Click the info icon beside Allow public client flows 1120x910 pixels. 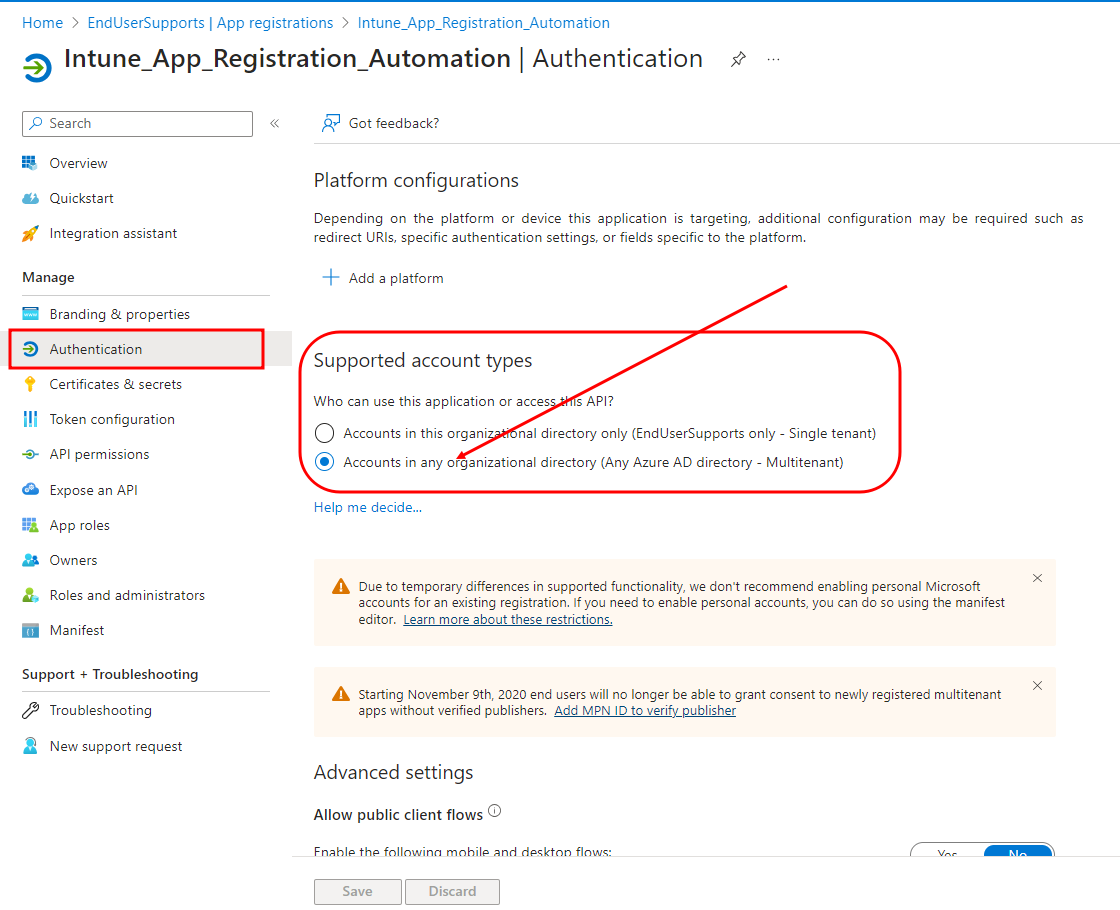pos(494,811)
